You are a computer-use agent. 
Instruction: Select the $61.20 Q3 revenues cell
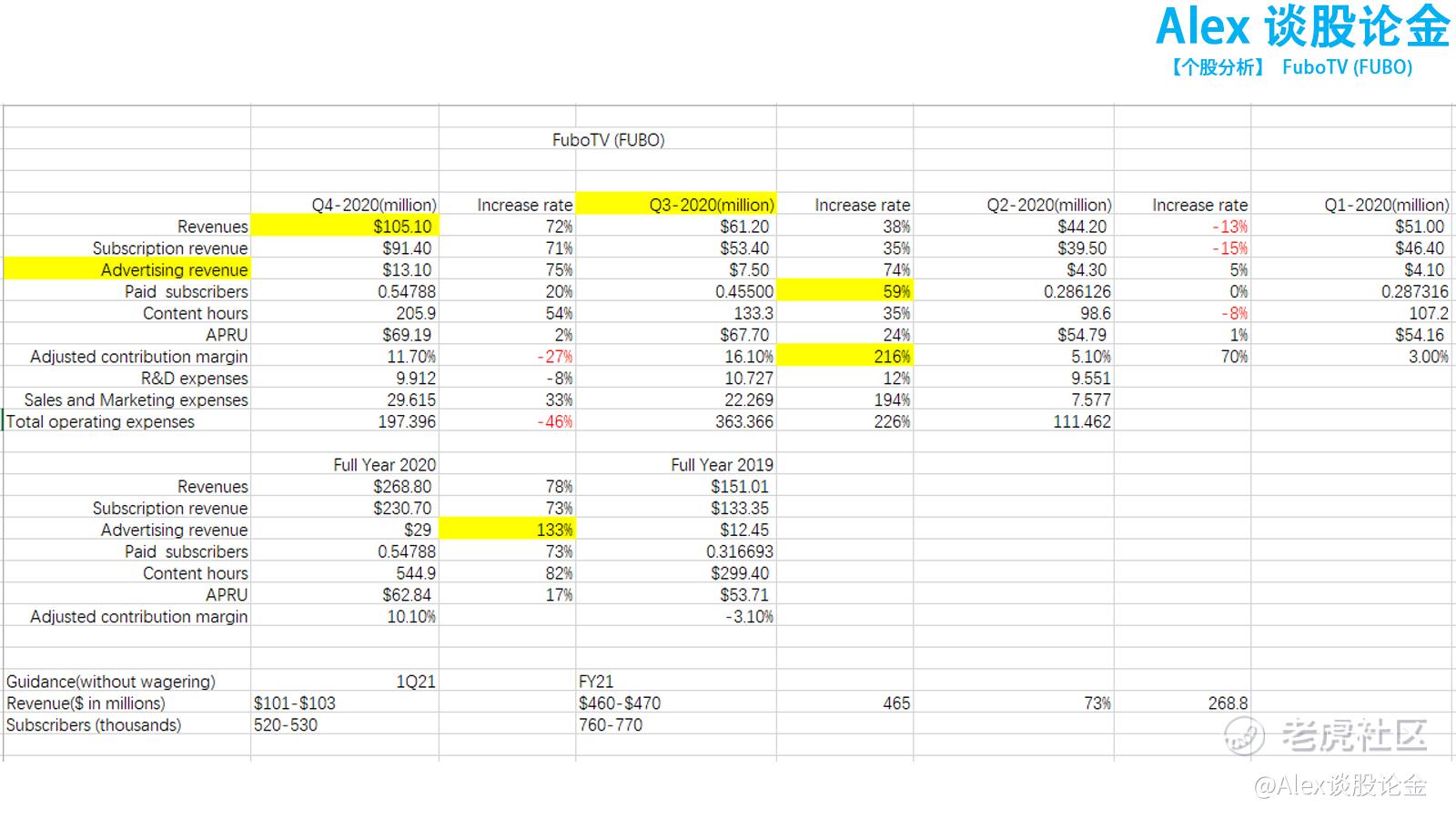(x=676, y=227)
